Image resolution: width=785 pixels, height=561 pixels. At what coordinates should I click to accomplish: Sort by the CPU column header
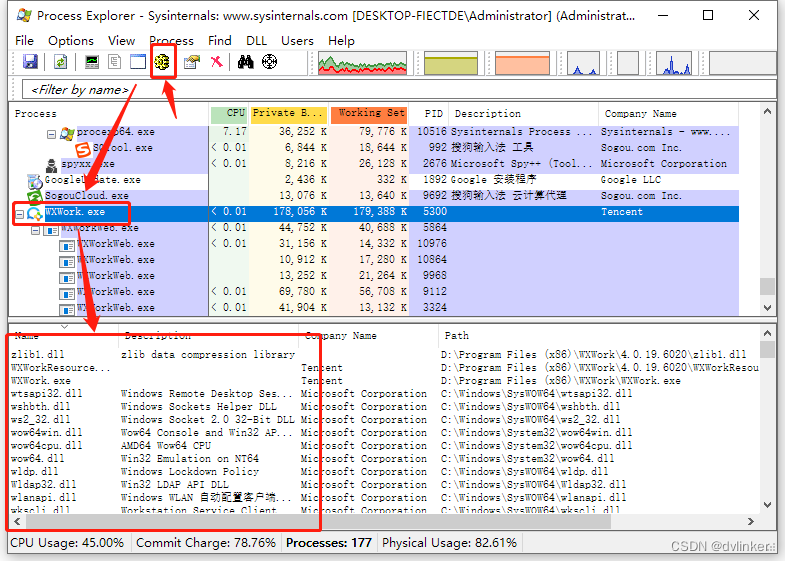click(x=229, y=114)
